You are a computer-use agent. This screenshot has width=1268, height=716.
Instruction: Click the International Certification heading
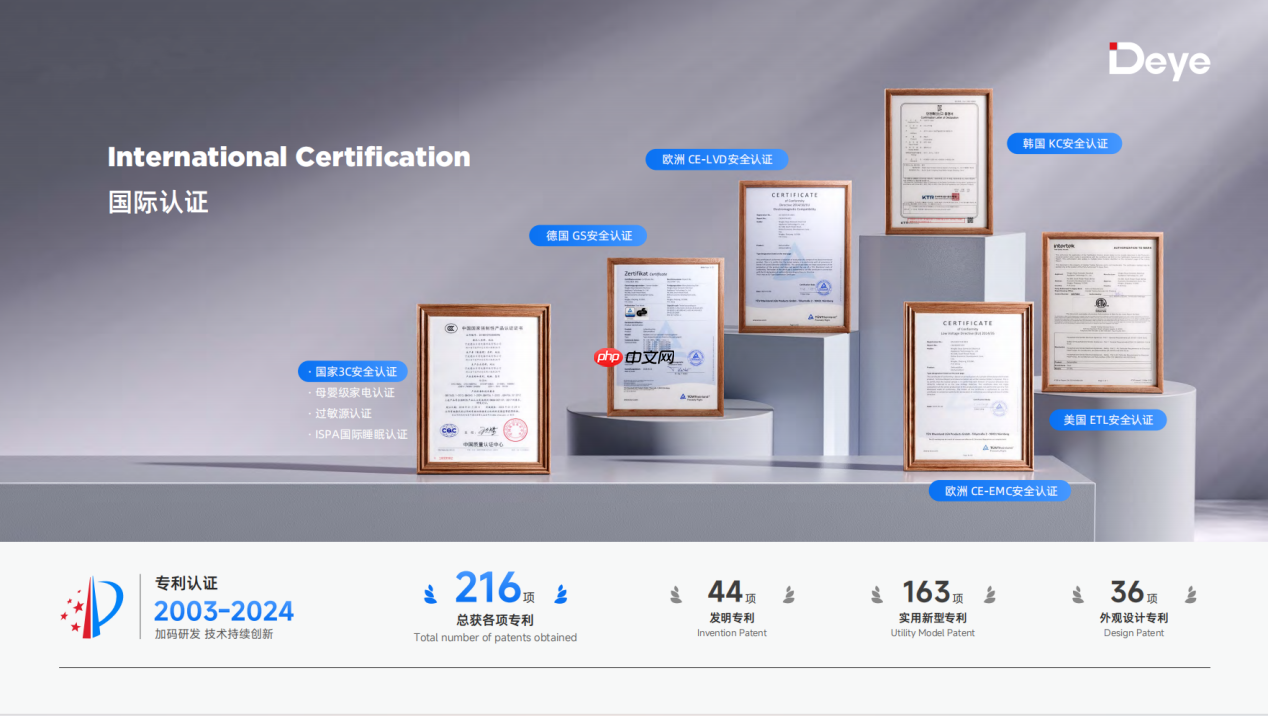click(289, 157)
